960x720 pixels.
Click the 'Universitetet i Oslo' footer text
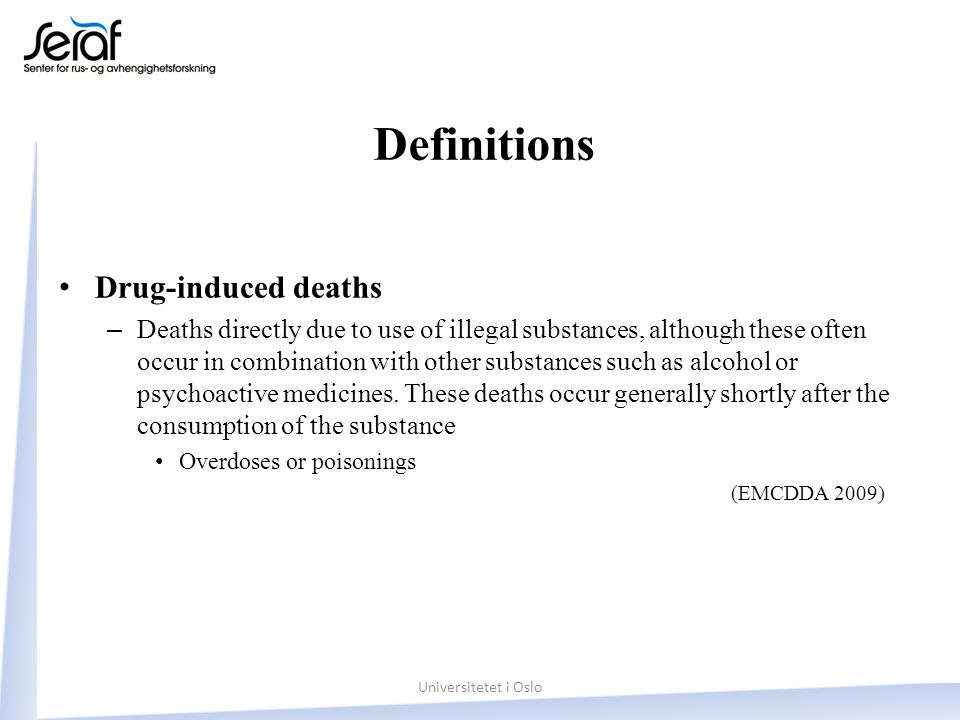point(480,687)
